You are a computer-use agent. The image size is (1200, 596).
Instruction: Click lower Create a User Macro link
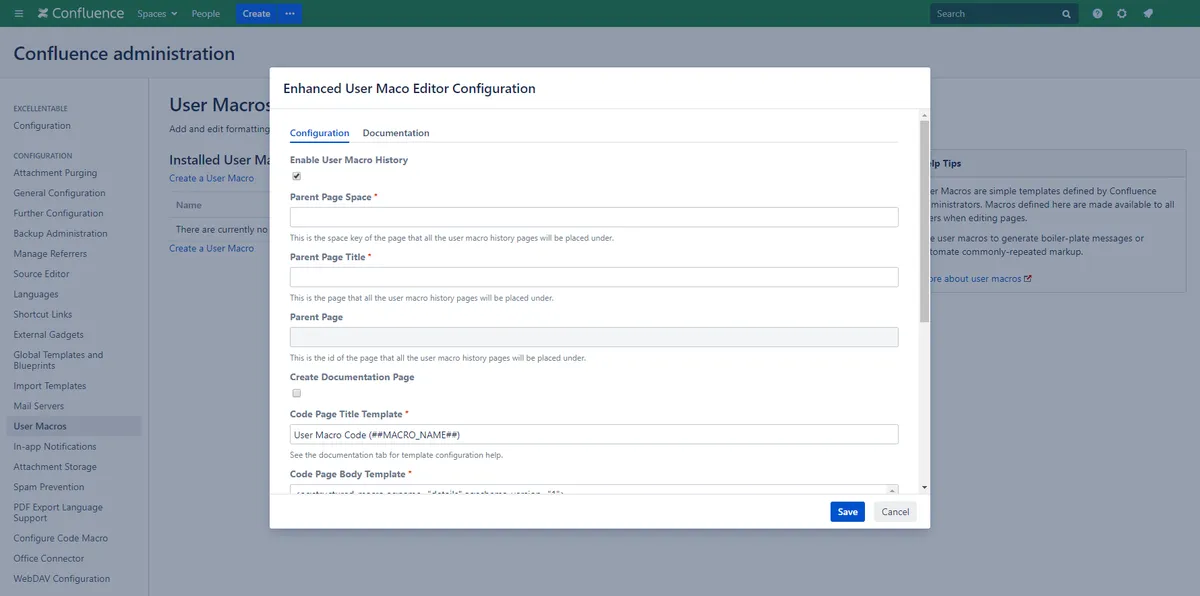point(211,248)
